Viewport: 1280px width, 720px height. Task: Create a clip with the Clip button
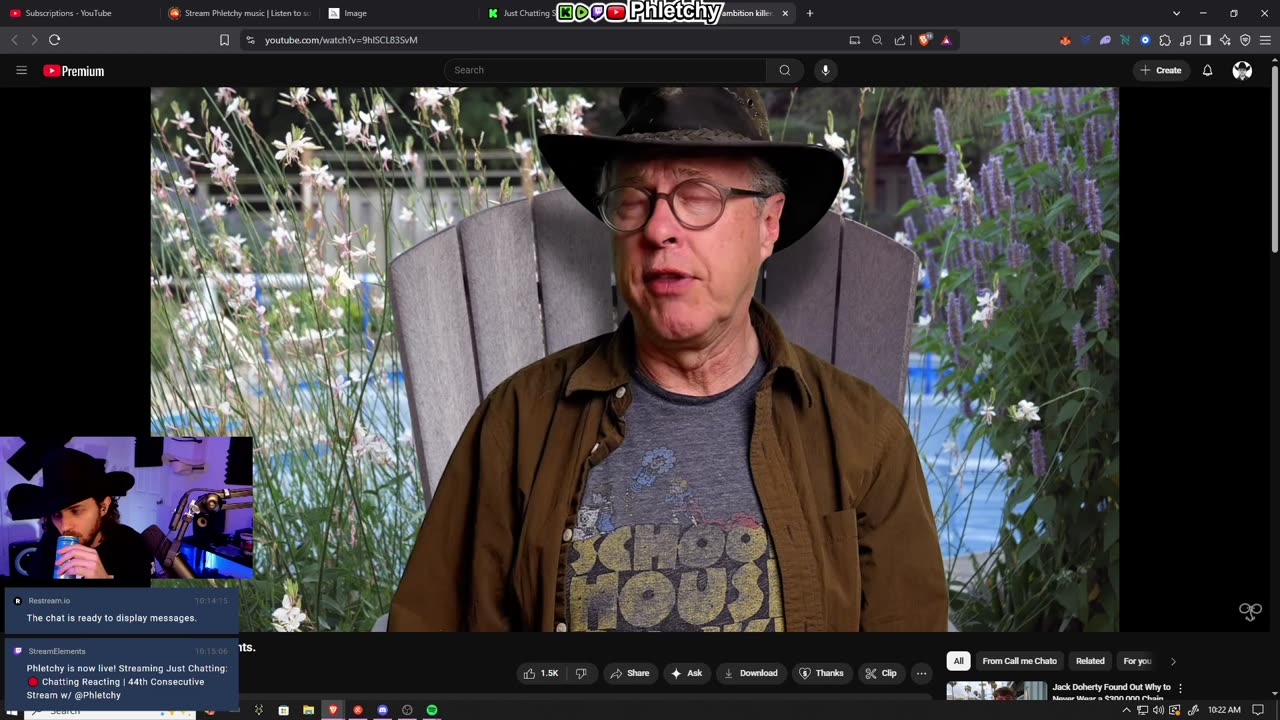(881, 673)
